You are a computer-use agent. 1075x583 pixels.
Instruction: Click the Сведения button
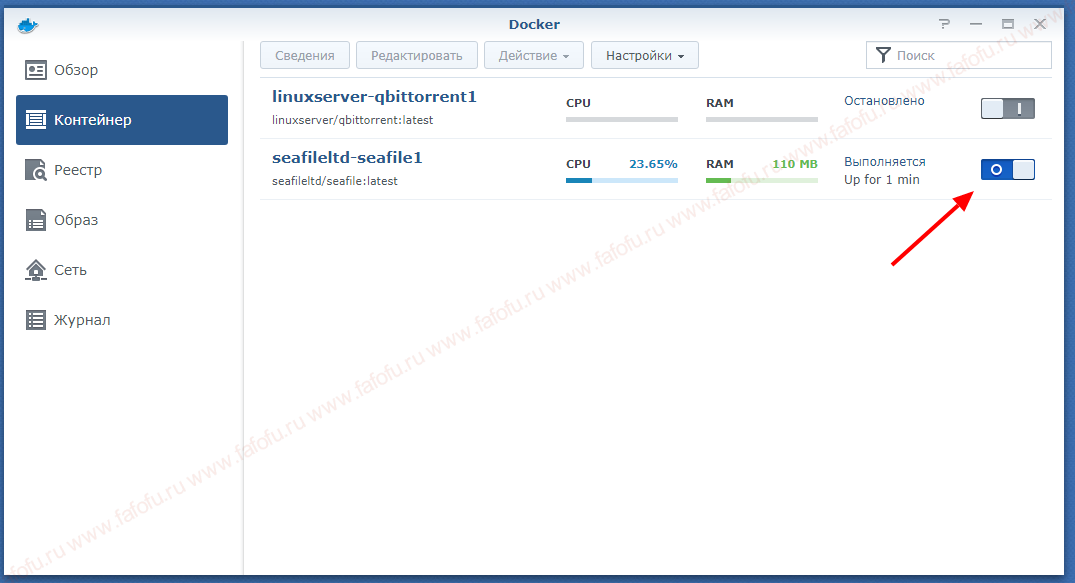(x=304, y=56)
